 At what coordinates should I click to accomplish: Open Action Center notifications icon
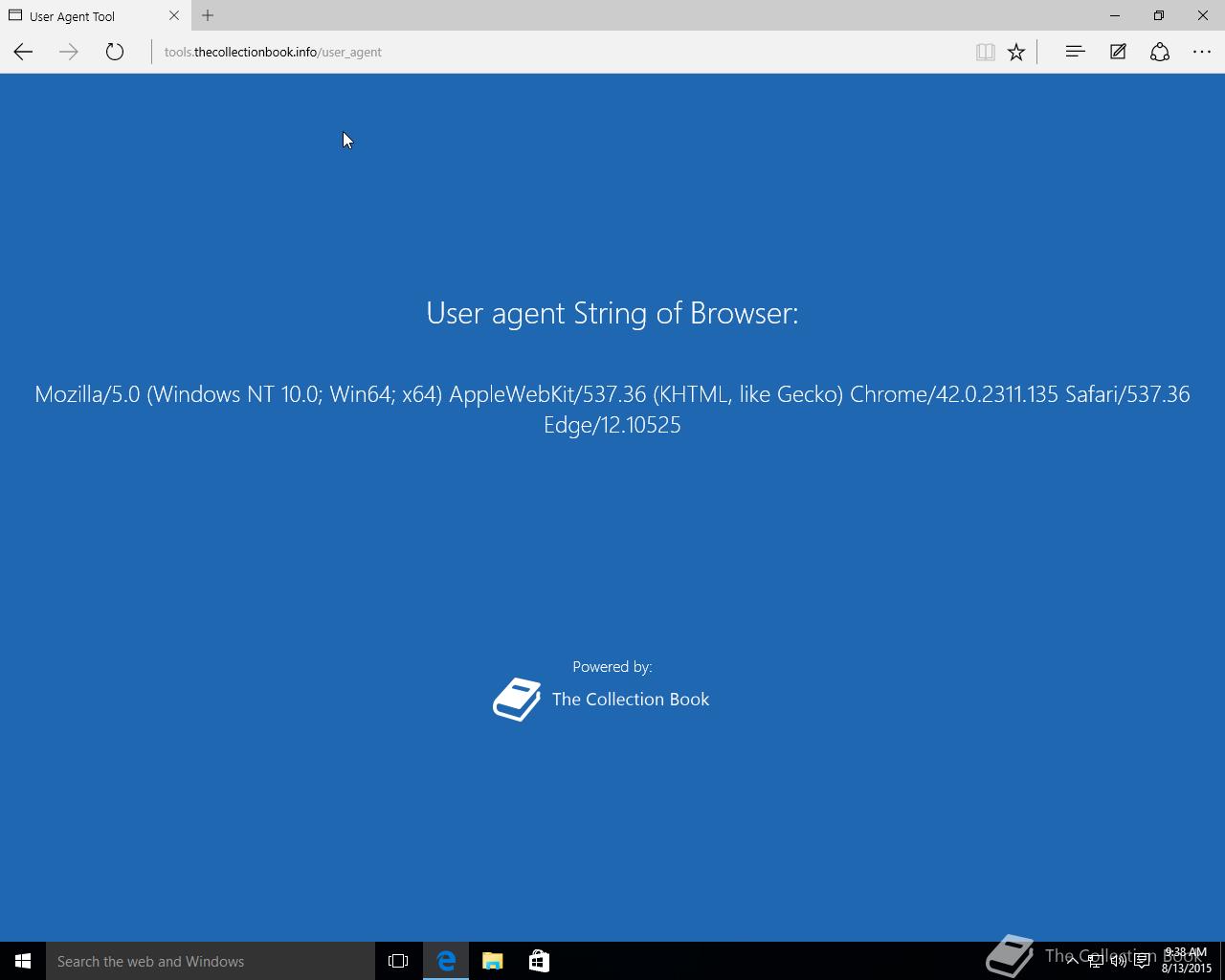(1142, 961)
